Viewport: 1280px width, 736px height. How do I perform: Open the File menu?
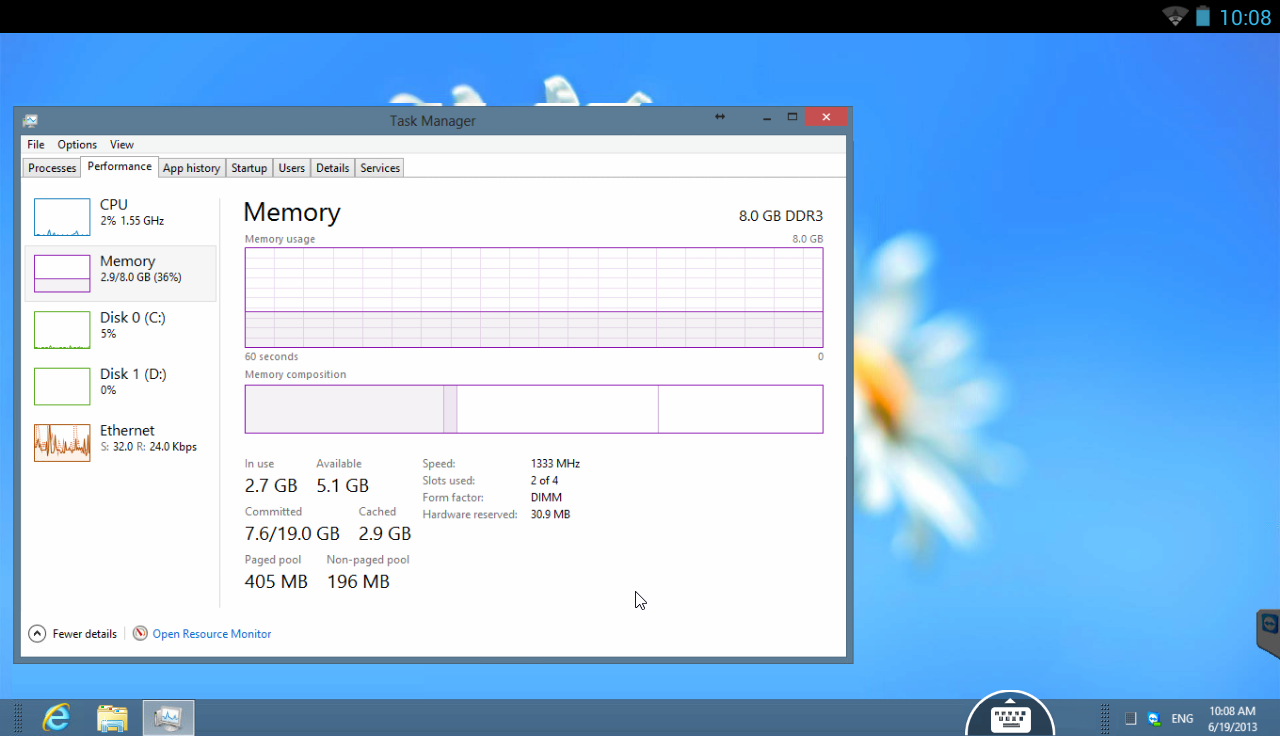click(x=35, y=144)
